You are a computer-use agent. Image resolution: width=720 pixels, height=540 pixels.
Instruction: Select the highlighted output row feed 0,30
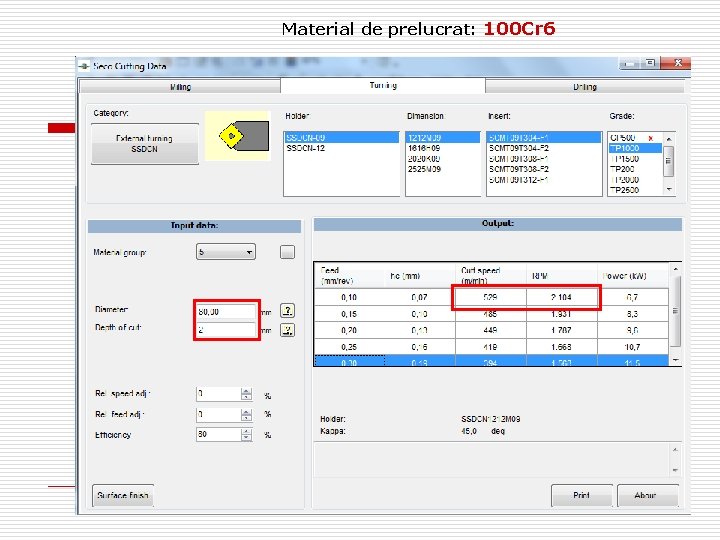point(491,361)
